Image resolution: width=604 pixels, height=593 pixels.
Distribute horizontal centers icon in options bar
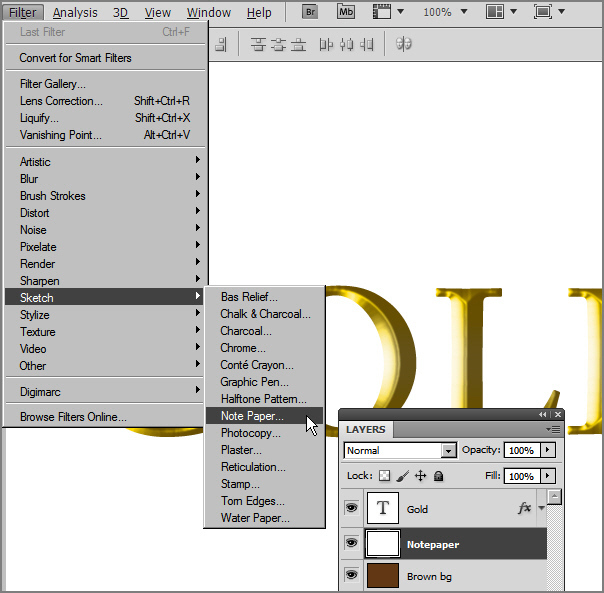tap(346, 44)
